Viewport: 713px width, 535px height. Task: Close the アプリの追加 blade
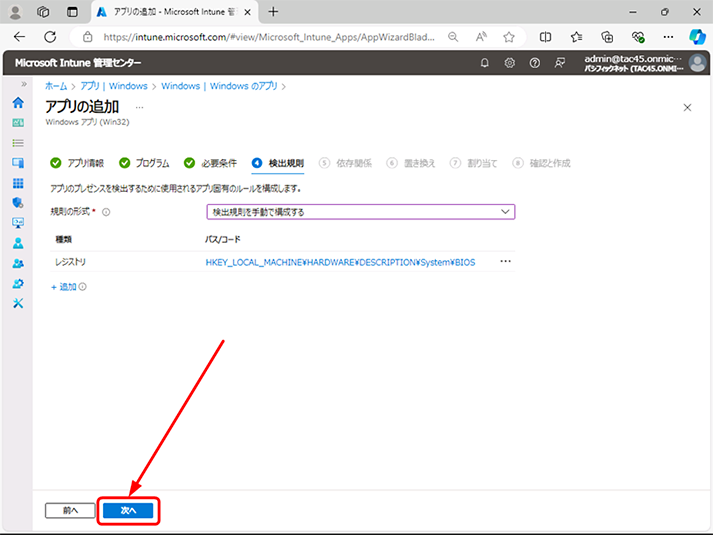click(x=687, y=108)
